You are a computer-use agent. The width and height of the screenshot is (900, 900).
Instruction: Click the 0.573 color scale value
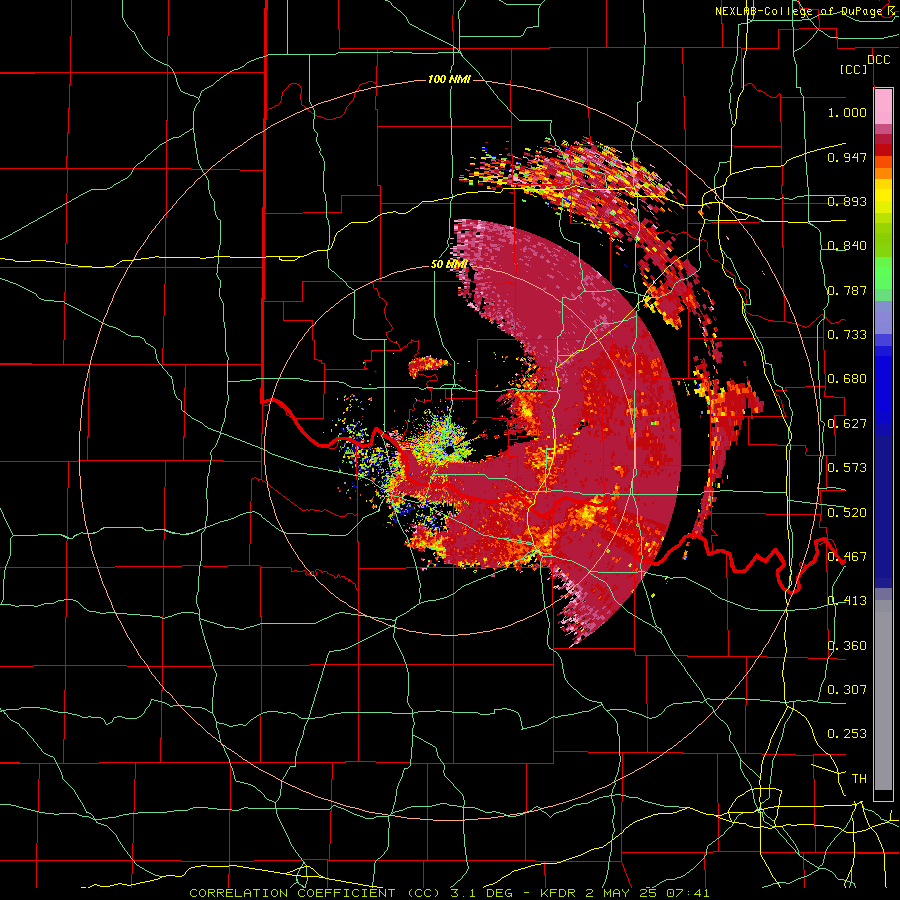(847, 468)
